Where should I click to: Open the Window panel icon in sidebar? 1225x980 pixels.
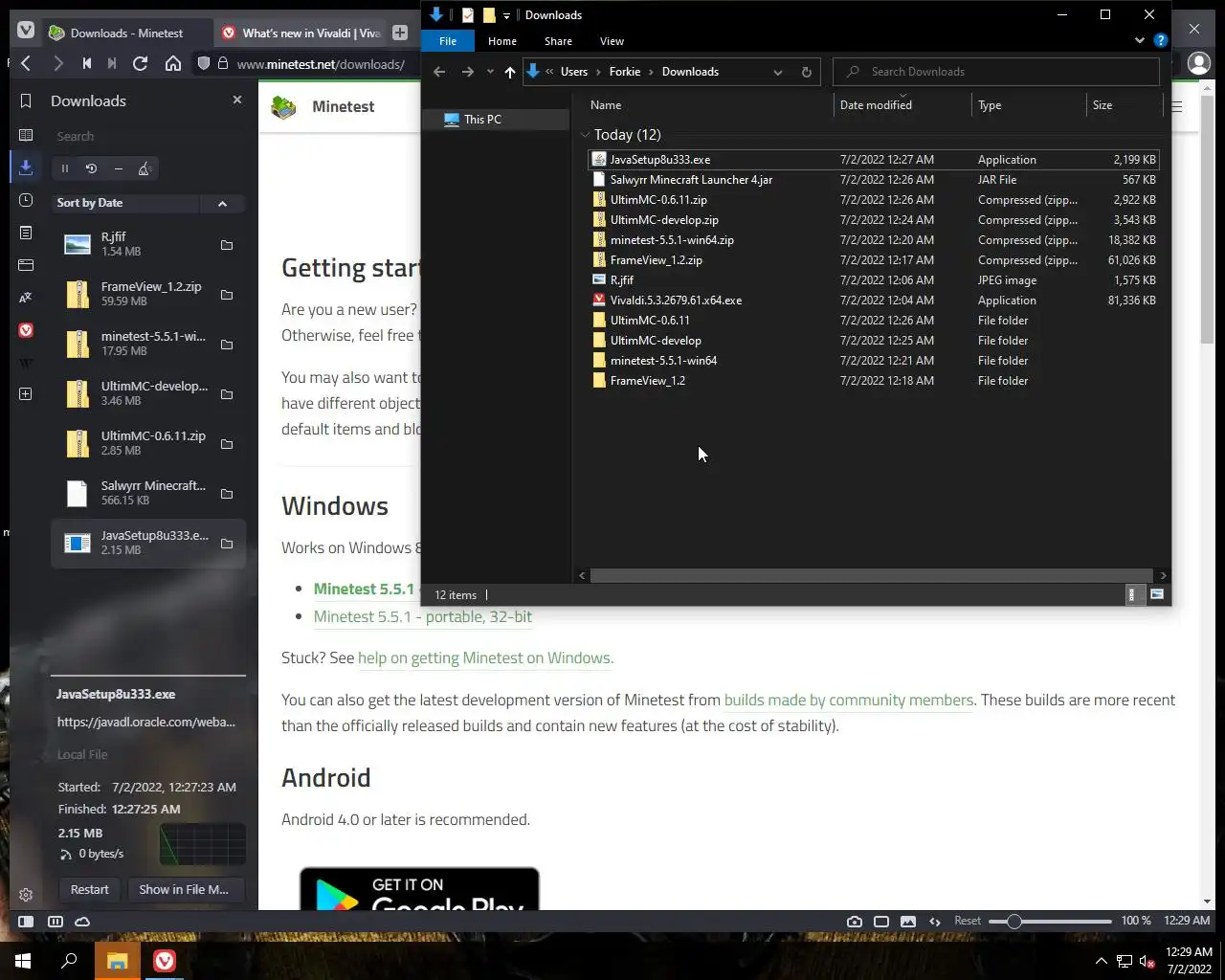click(26, 265)
